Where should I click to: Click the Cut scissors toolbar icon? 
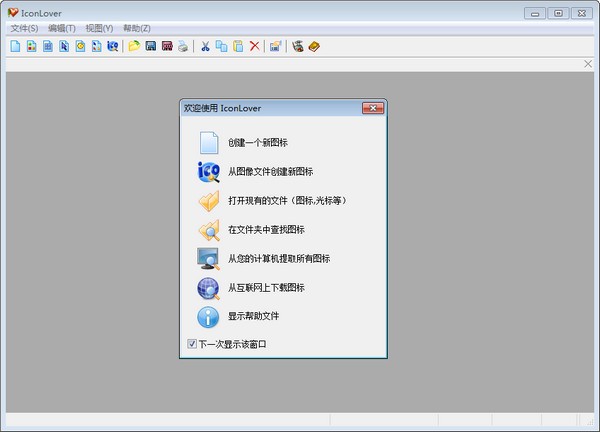(x=205, y=46)
